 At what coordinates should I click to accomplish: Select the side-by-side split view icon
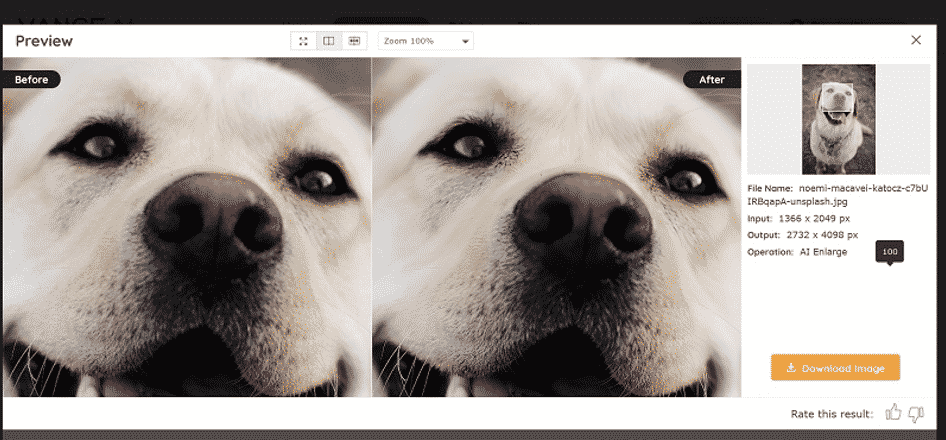pos(329,41)
